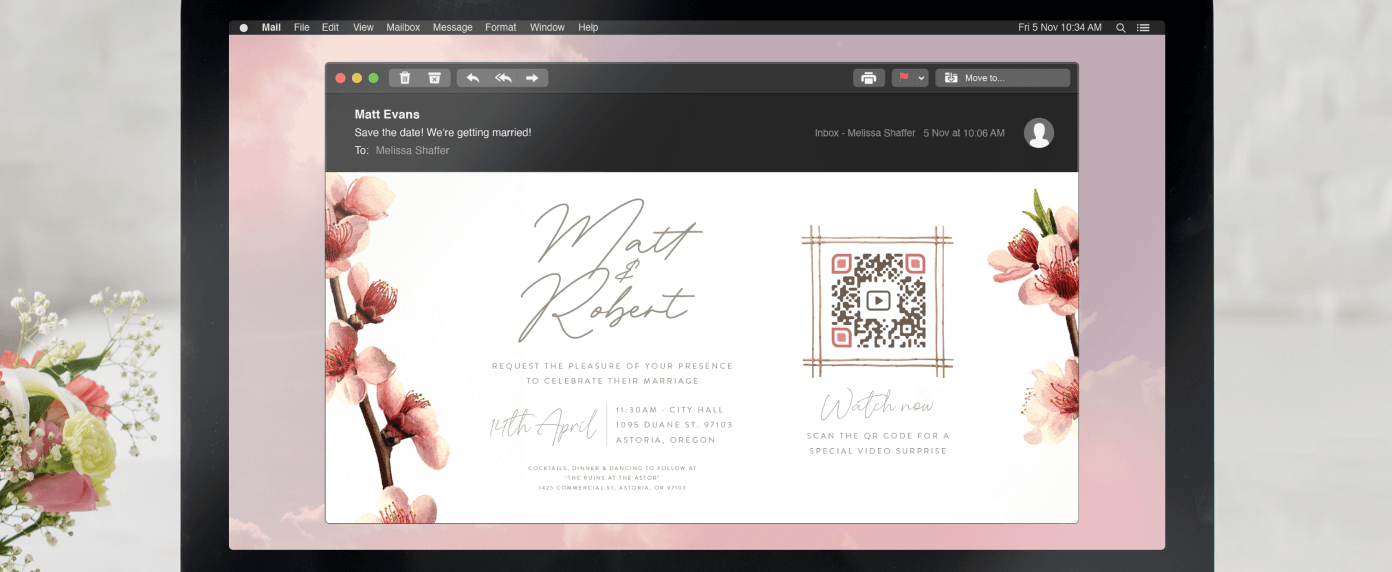The image size is (1392, 572).
Task: Archive this message using the archive icon
Action: pyautogui.click(x=434, y=78)
